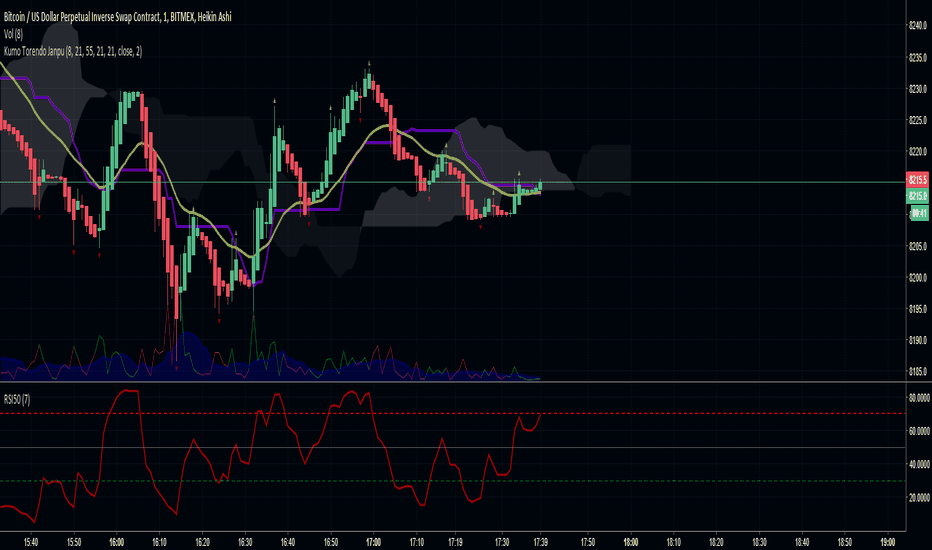The width and height of the screenshot is (932, 550).
Task: Click the 8205.0 price axis label
Action: (x=918, y=246)
